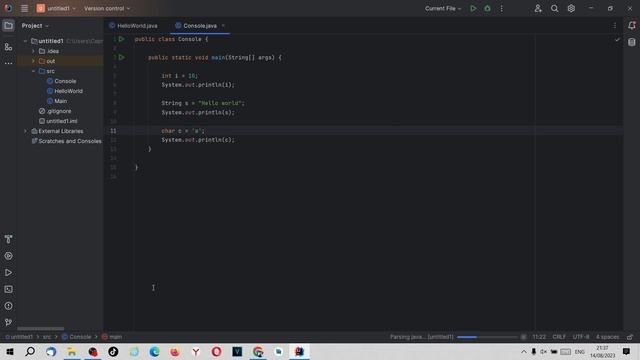Click the parsing progress bar in status bar
The height and width of the screenshot is (360, 640).
(487, 337)
